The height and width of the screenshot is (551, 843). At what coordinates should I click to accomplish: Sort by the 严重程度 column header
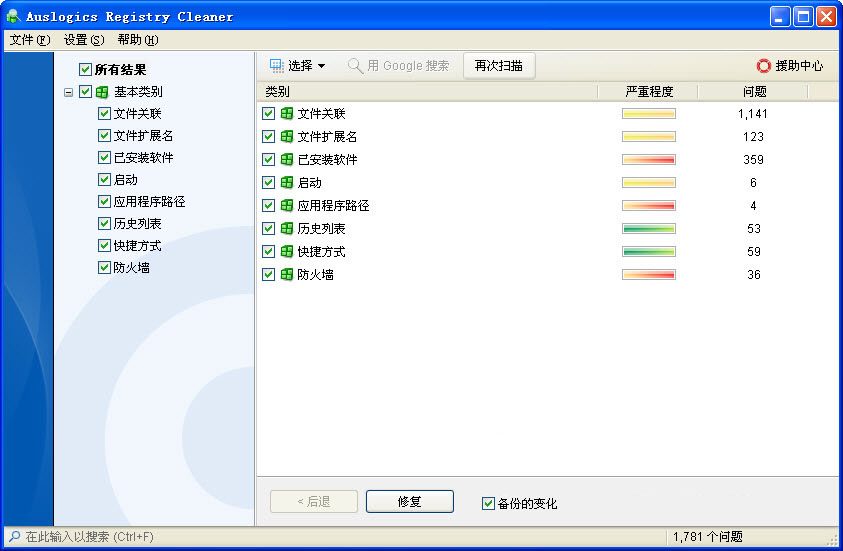[x=648, y=92]
